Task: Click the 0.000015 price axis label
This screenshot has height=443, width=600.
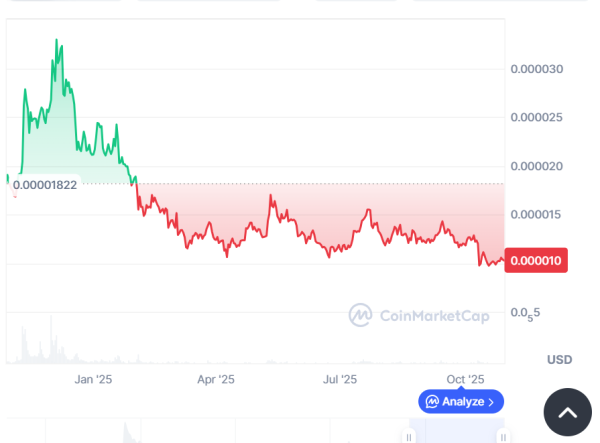Action: (537, 215)
